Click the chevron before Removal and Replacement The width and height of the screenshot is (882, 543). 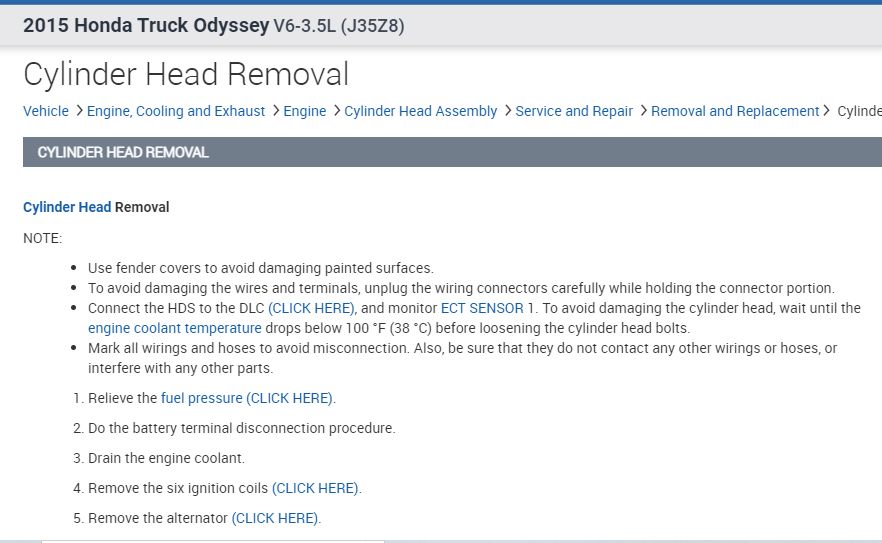point(643,111)
